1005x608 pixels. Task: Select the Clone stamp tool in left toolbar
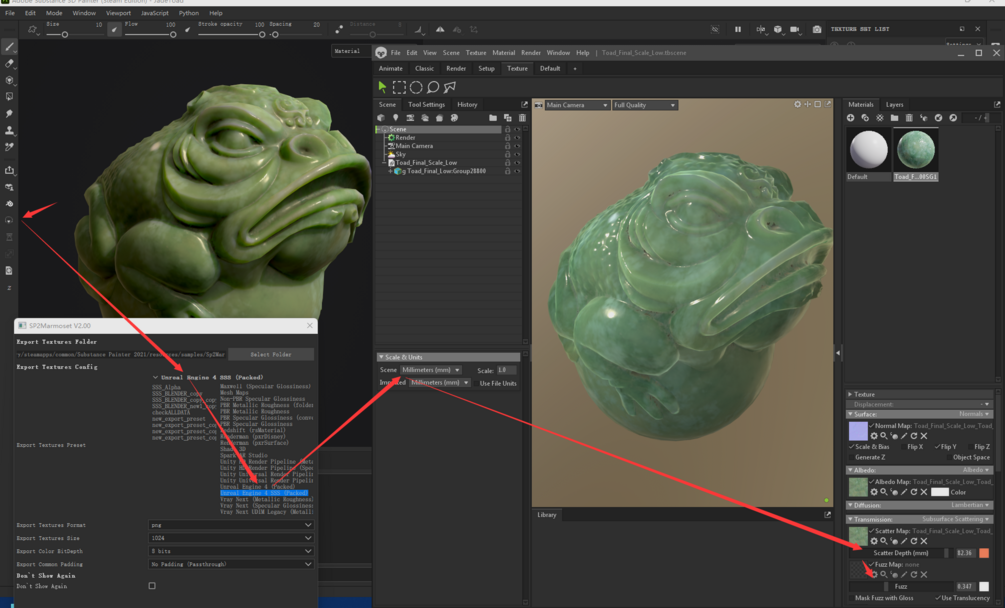(x=9, y=130)
